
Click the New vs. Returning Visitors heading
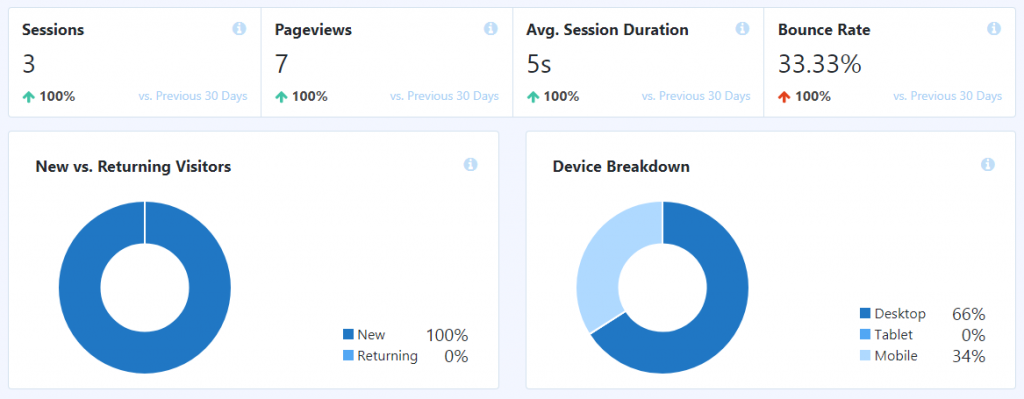133,167
